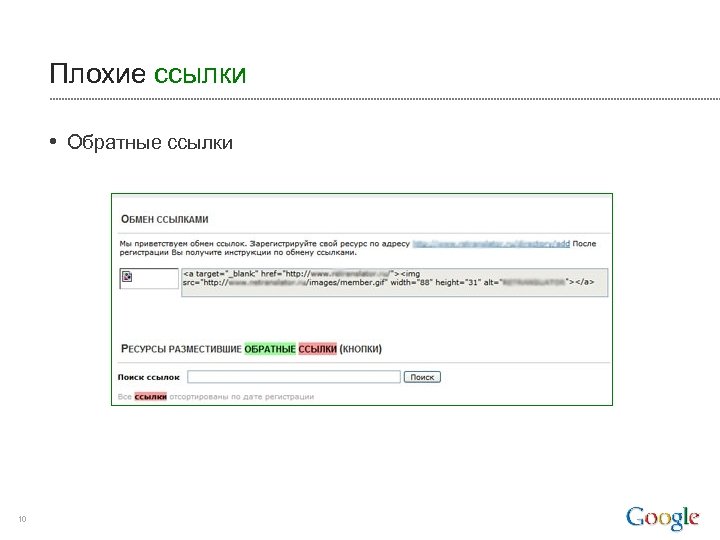Click the red highlighted ССЫЛКИ heading word
Viewport: 720px width, 540px height.
tap(317, 349)
